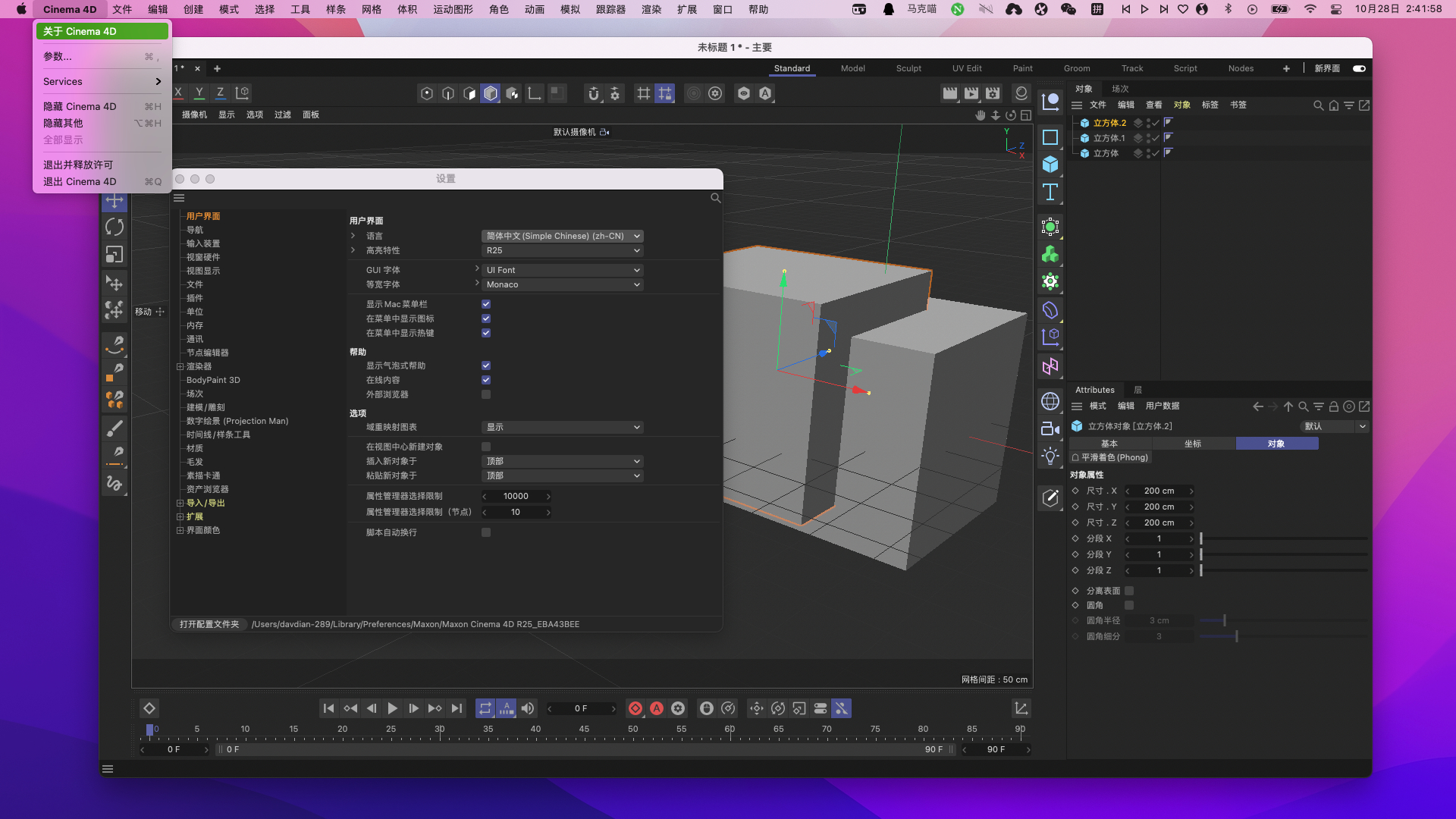Click the Standard tab in viewport
The width and height of the screenshot is (1456, 819).
791,68
